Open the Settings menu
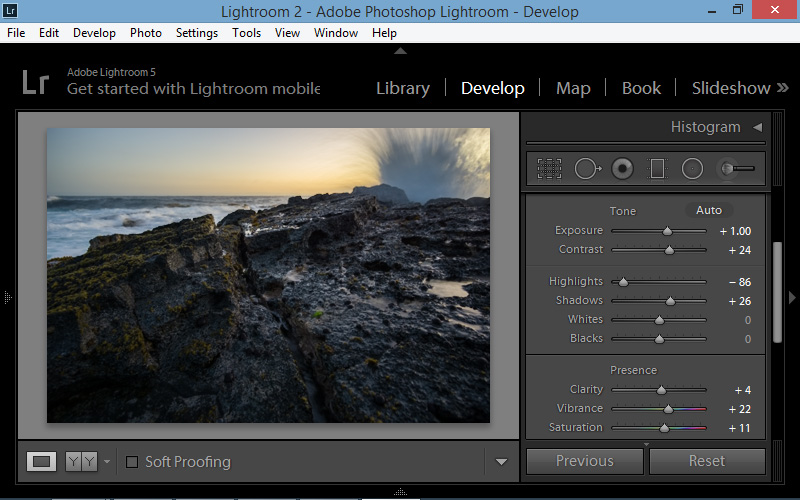Screen dimensions: 800x500 [196, 33]
